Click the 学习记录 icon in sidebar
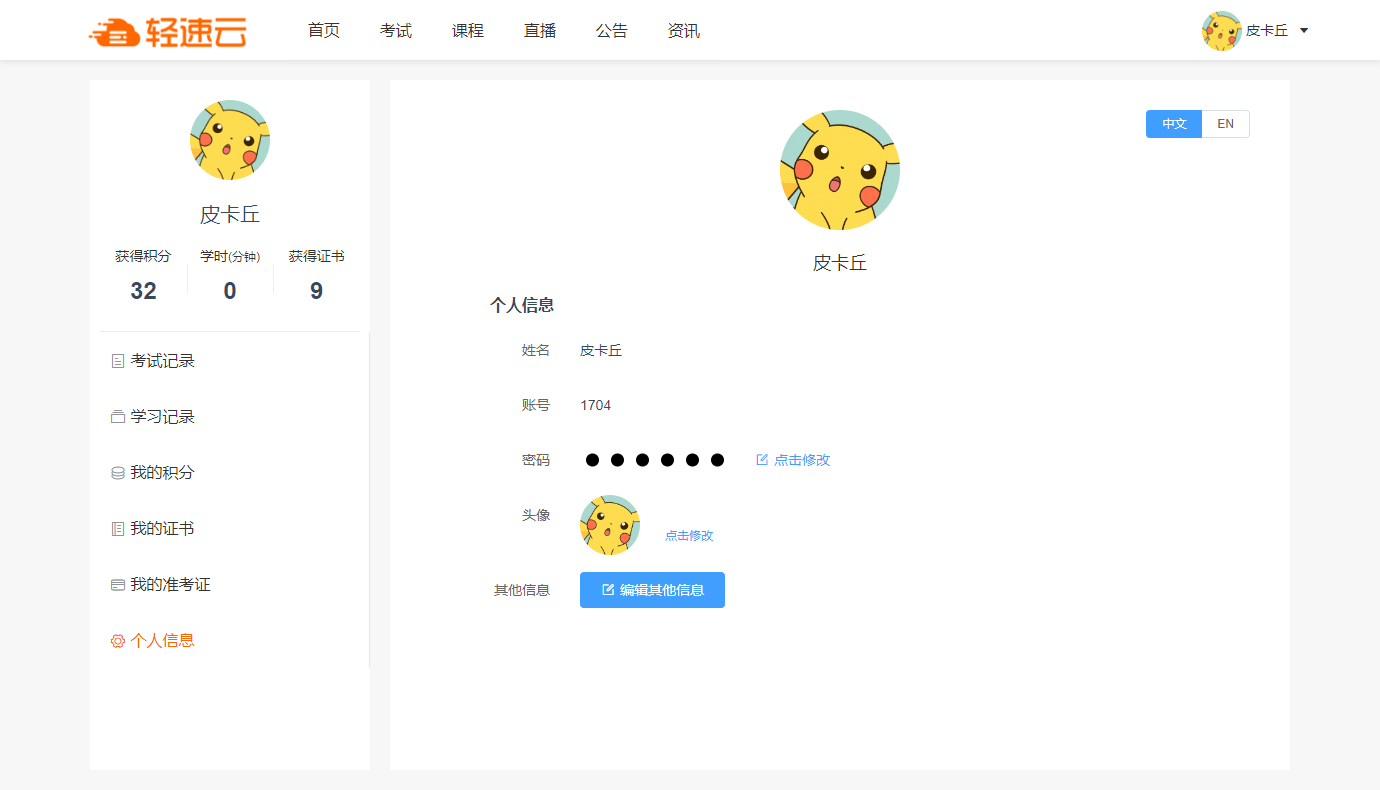 [x=118, y=417]
